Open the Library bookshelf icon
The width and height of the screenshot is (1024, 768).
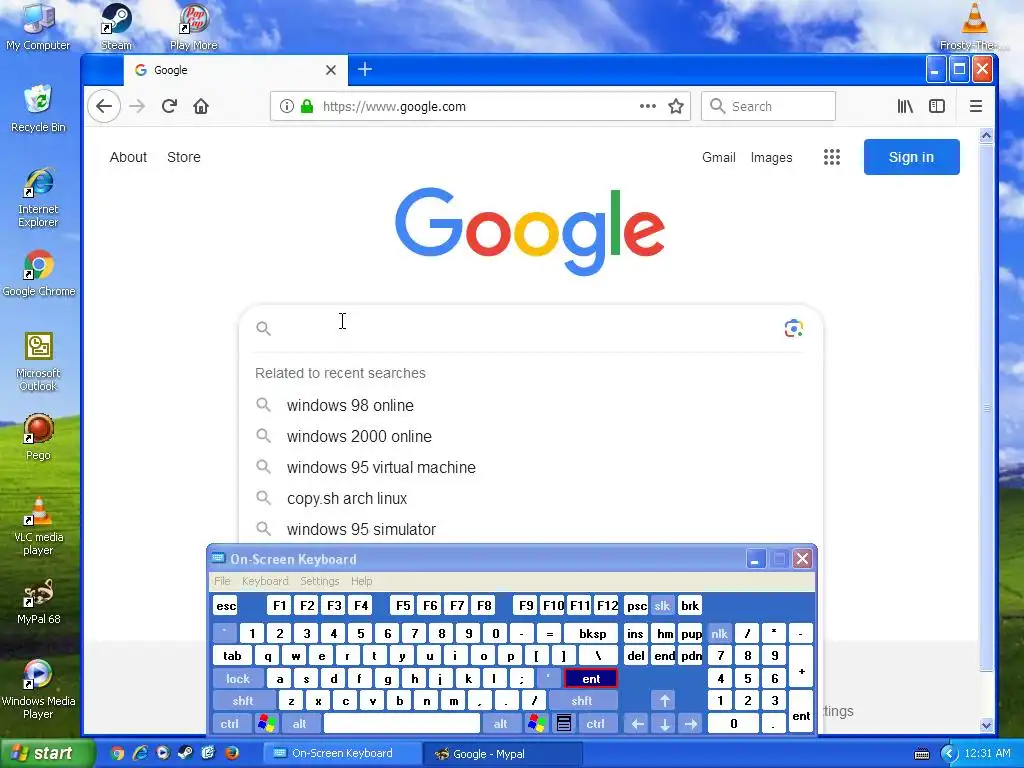[x=905, y=106]
